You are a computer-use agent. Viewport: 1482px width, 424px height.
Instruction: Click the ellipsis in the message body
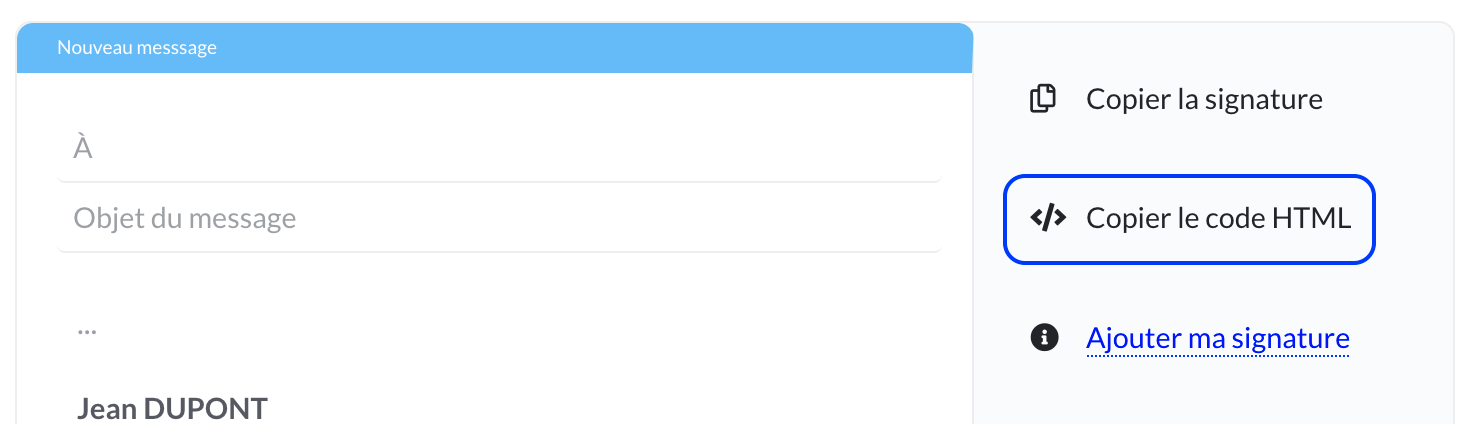coord(88,328)
